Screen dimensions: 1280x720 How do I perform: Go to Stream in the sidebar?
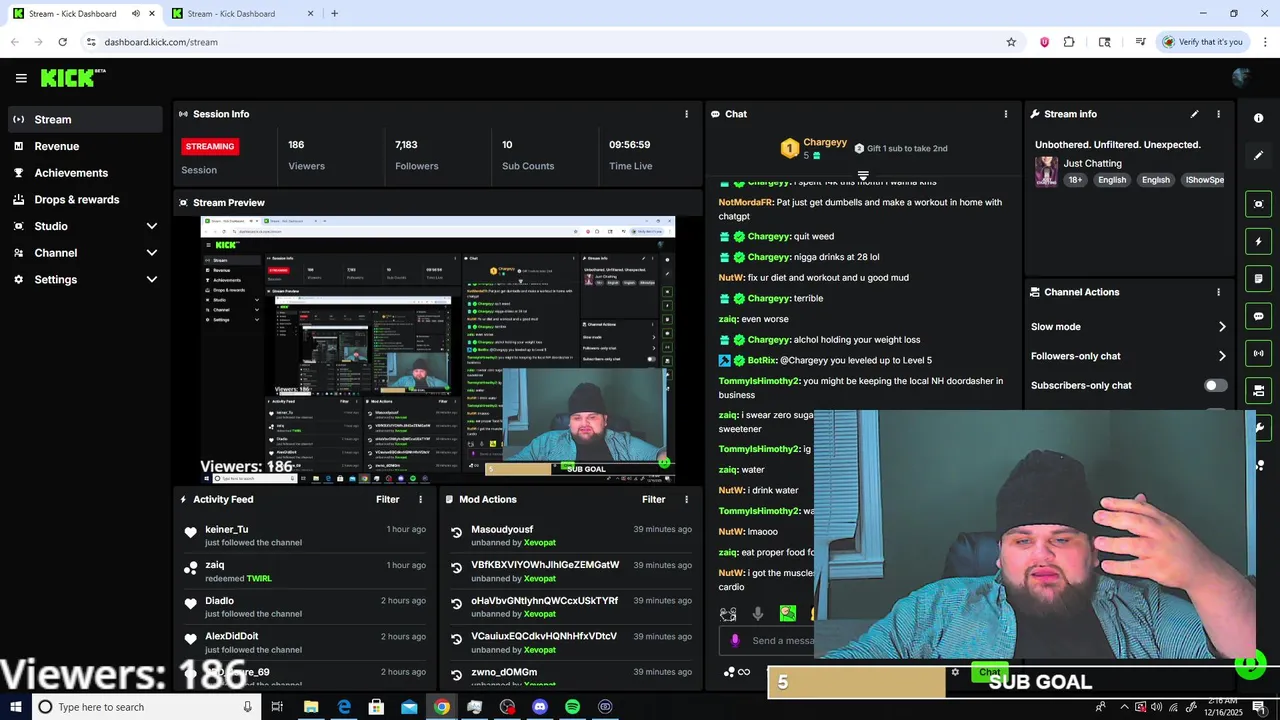point(84,119)
